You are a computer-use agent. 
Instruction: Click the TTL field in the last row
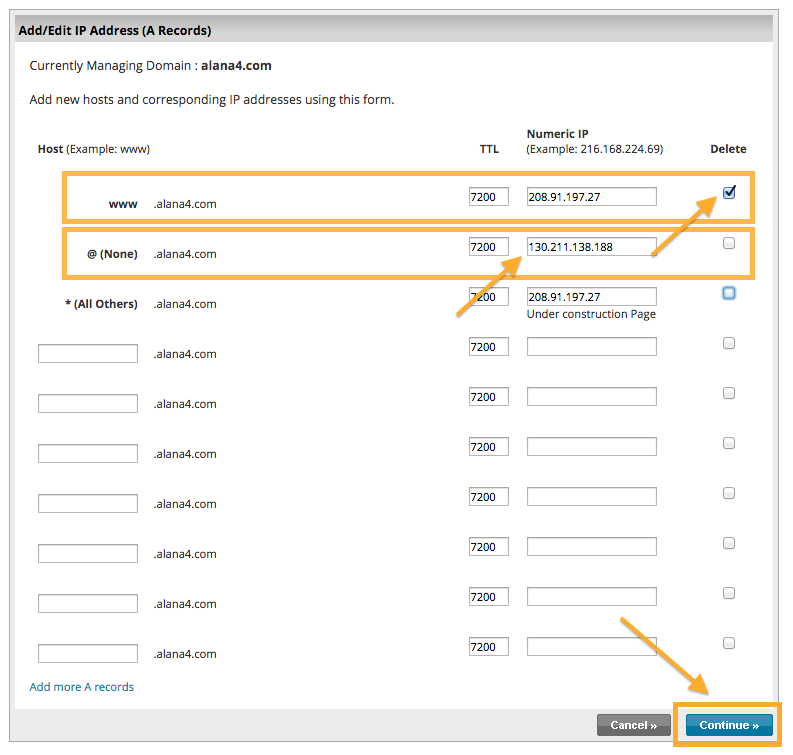tap(488, 647)
